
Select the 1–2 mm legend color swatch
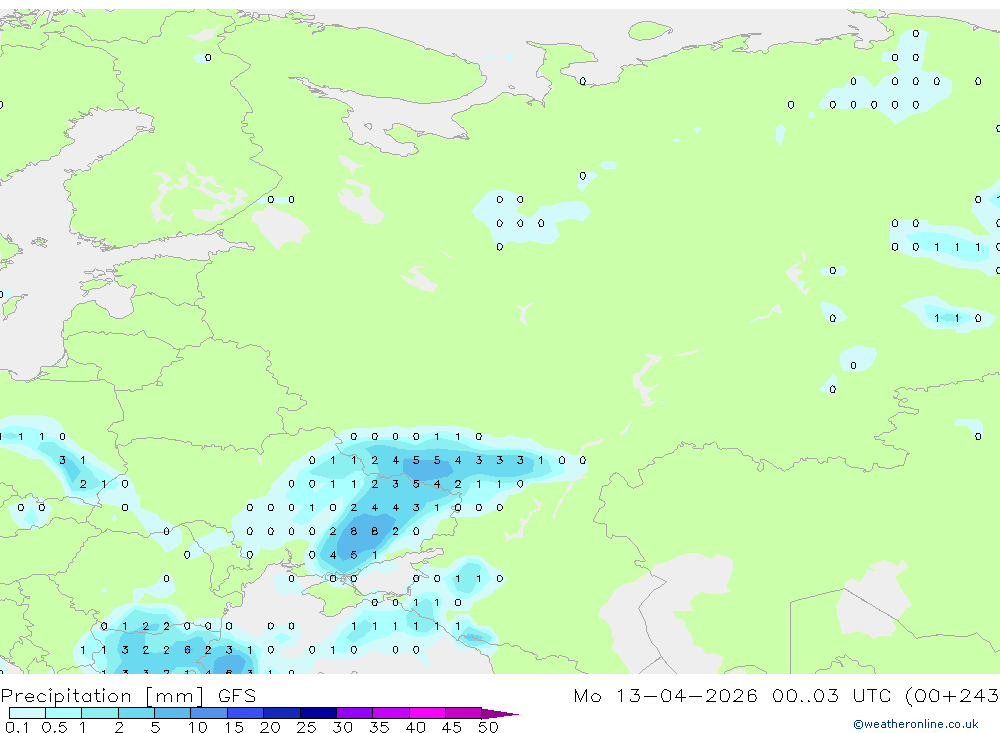click(x=100, y=713)
